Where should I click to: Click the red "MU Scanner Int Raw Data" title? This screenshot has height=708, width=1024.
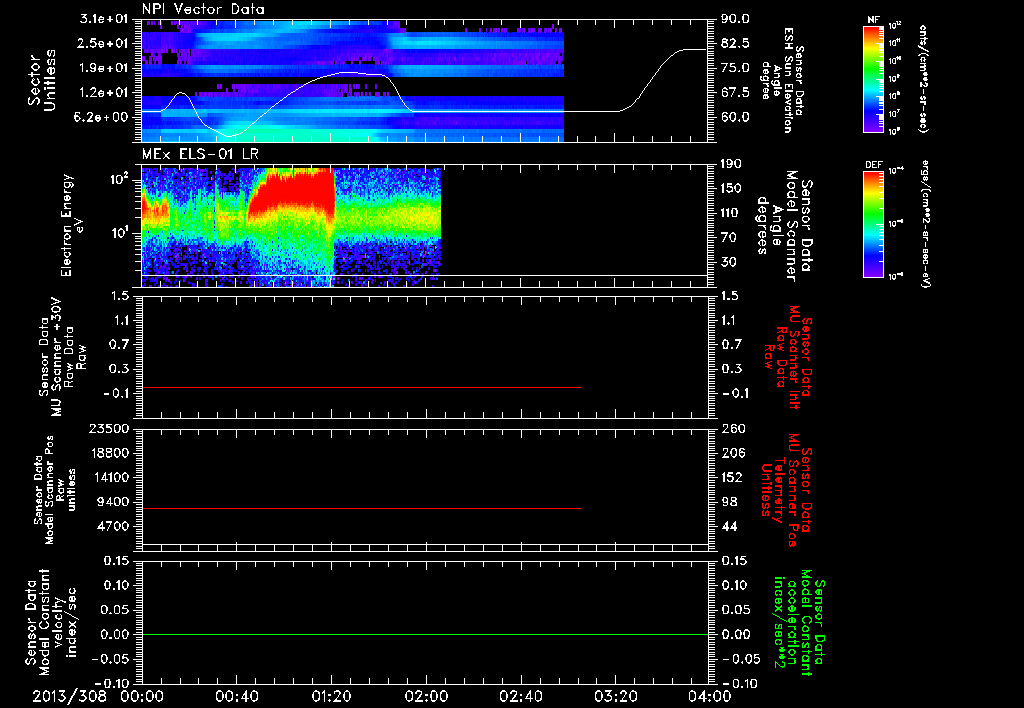788,357
